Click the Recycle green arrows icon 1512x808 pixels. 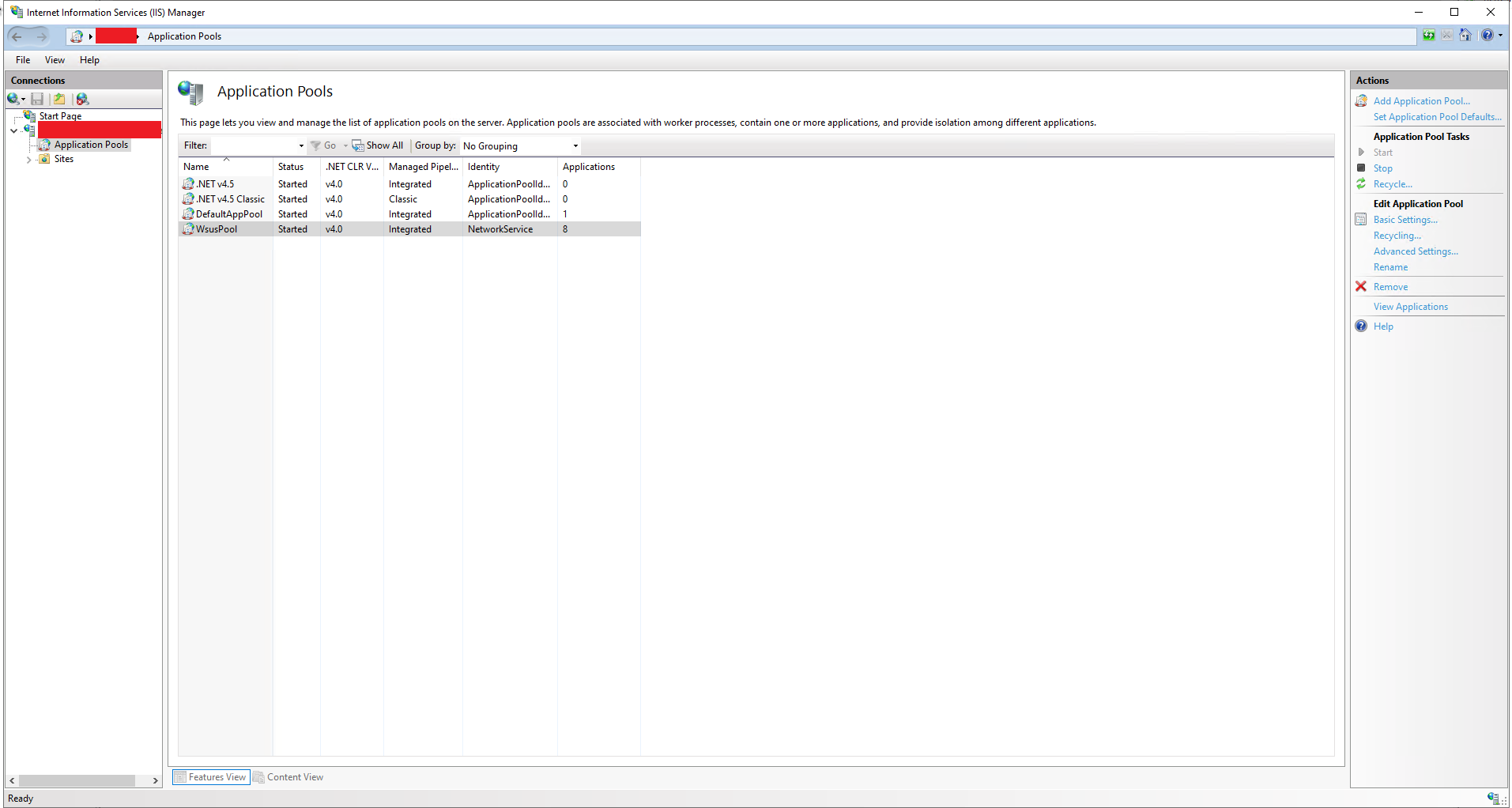click(x=1361, y=183)
